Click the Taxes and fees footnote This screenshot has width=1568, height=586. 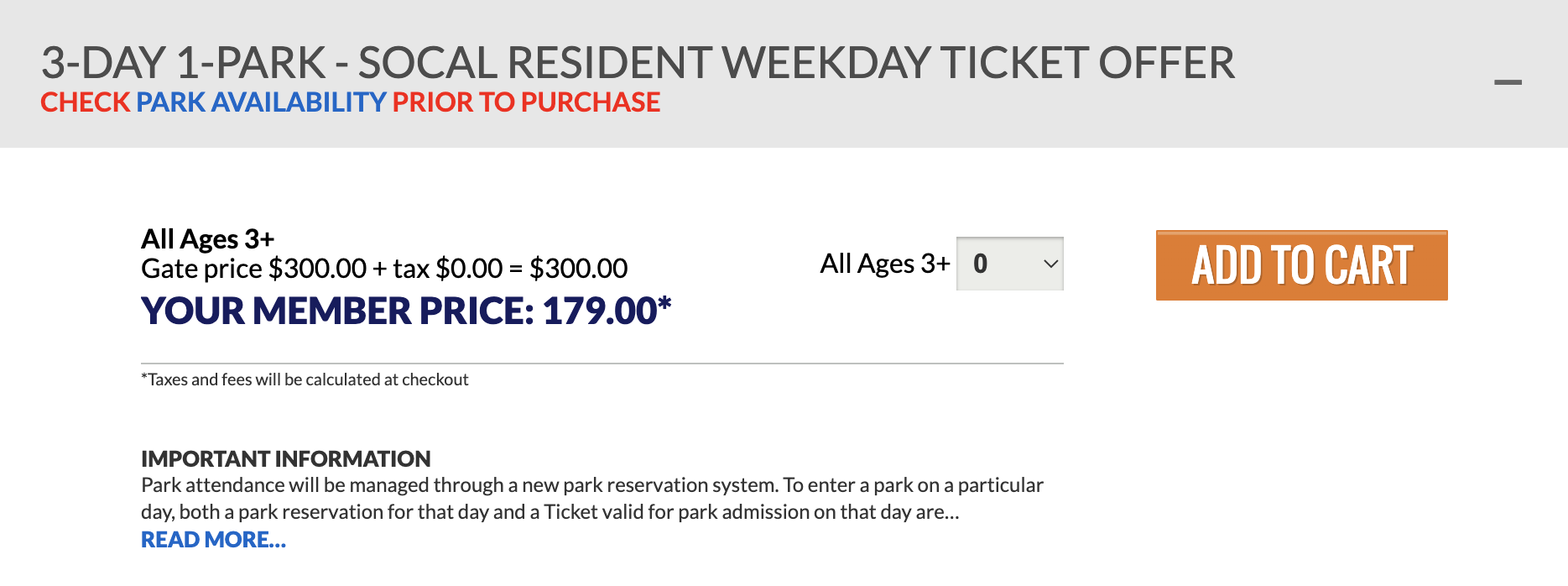point(305,379)
